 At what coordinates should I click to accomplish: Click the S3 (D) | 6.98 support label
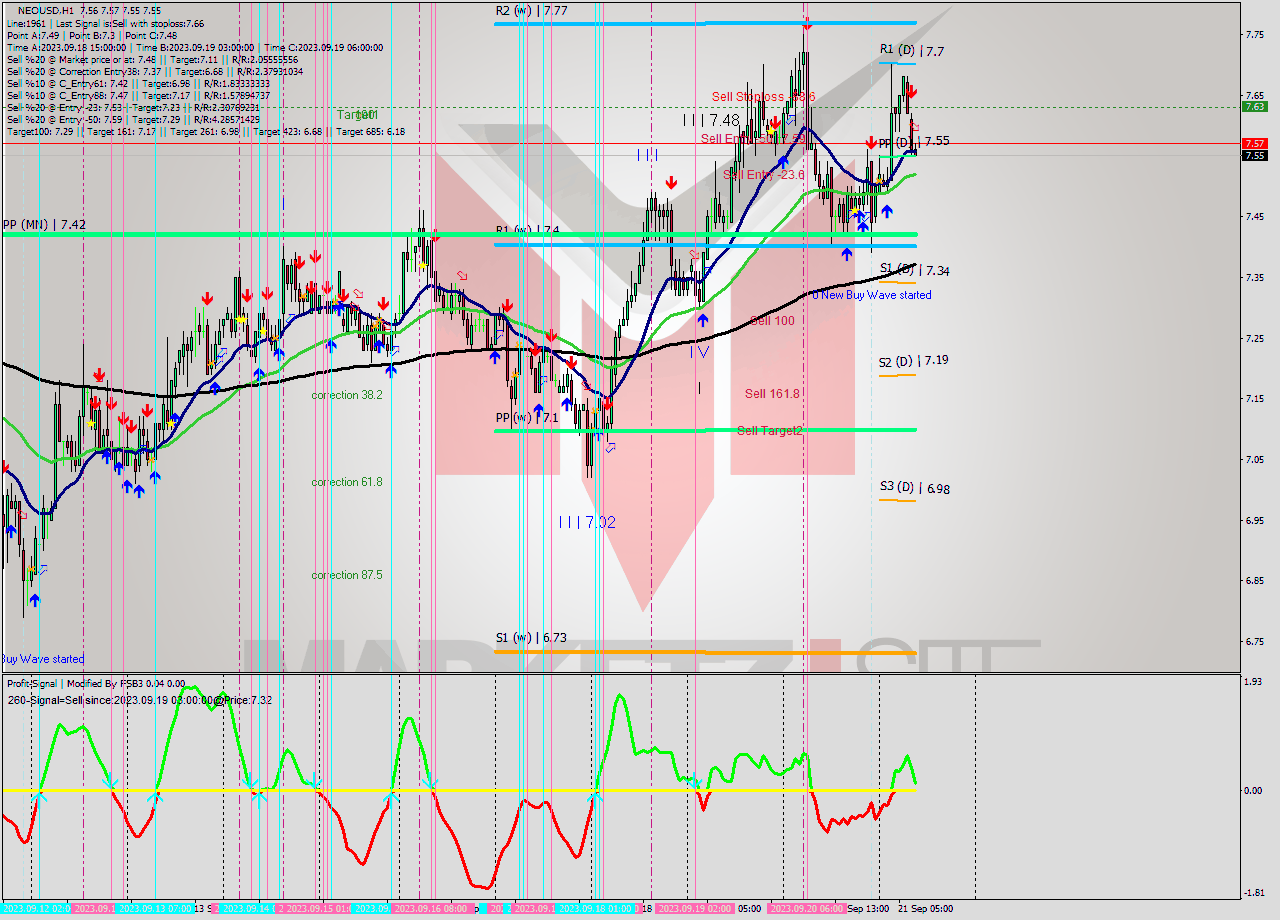(914, 488)
